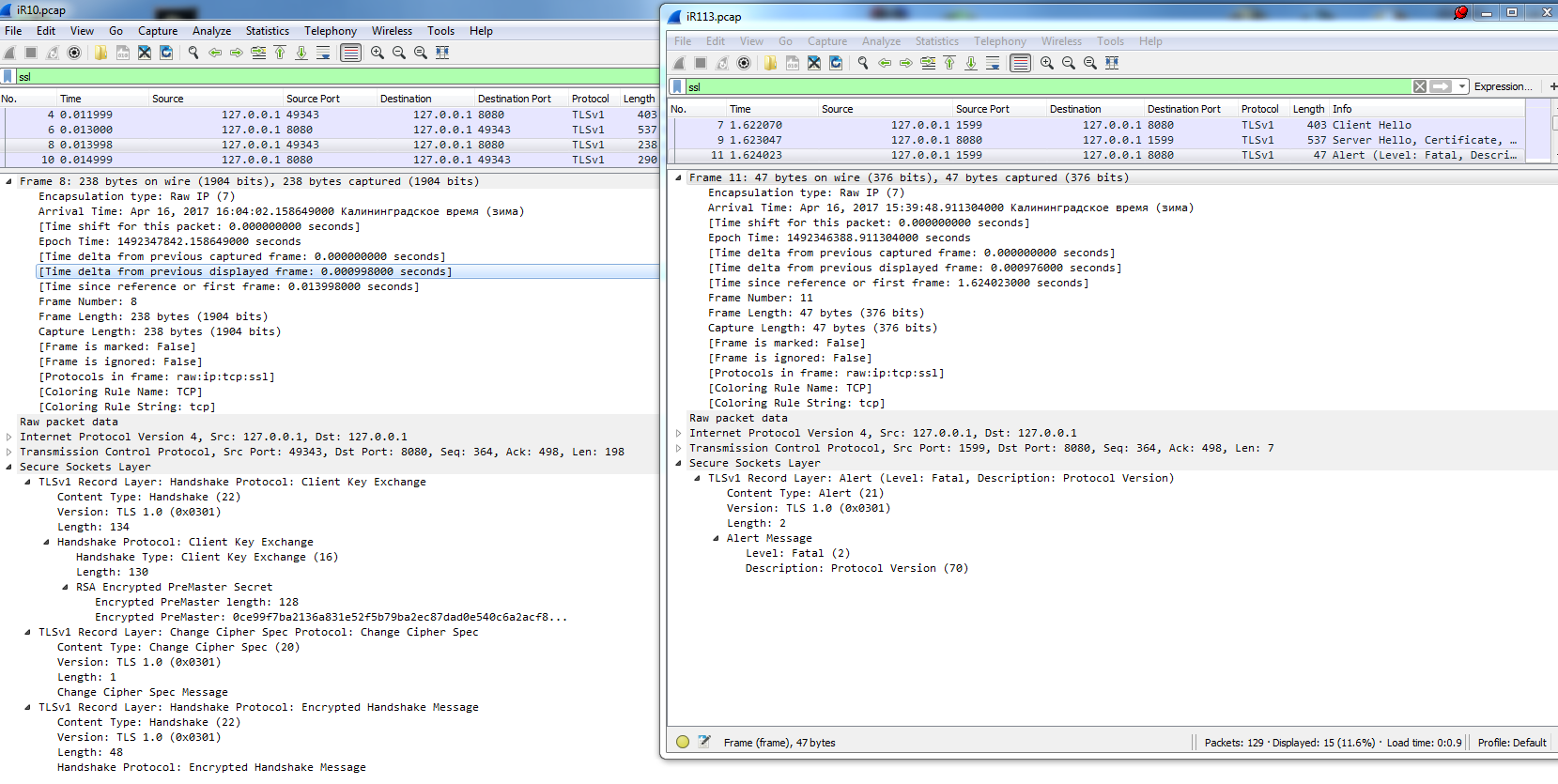Select packet 6 row in iR10.pcap
Viewport: 1558px width, 784px height.
pyautogui.click(x=330, y=130)
